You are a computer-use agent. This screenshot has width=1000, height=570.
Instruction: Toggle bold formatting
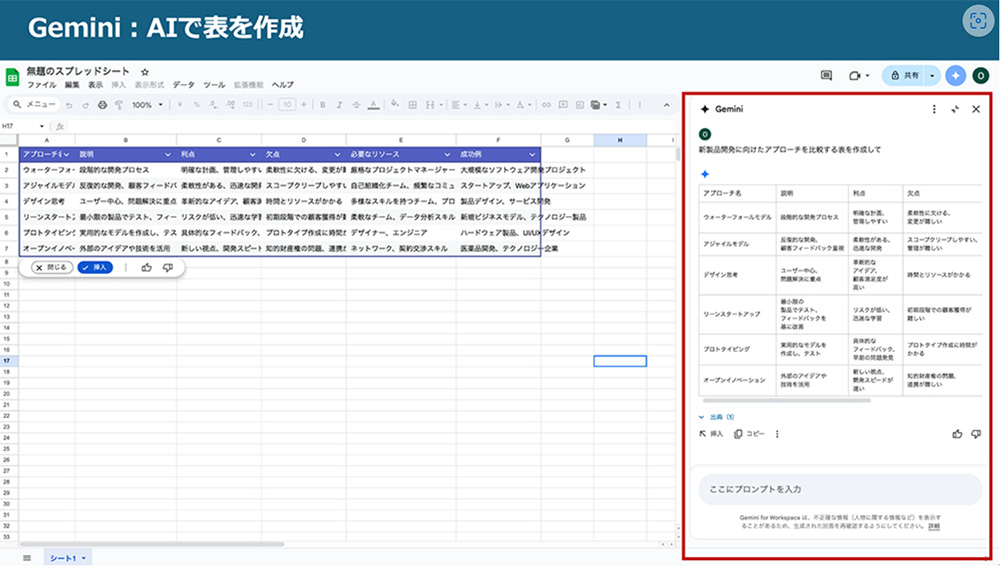click(x=323, y=105)
